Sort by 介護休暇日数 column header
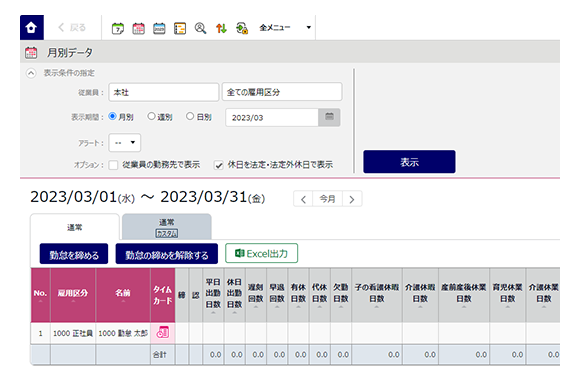The image size is (580, 384). 420,295
